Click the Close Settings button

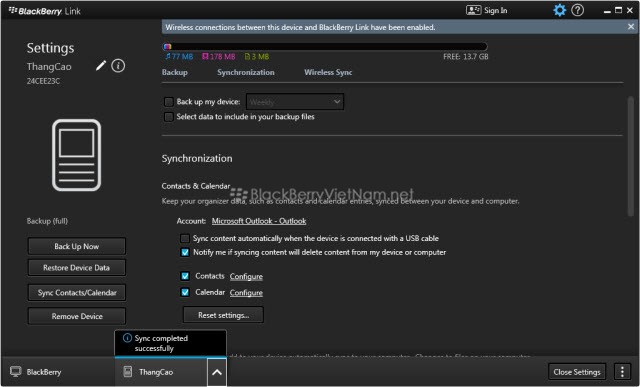[577, 372]
